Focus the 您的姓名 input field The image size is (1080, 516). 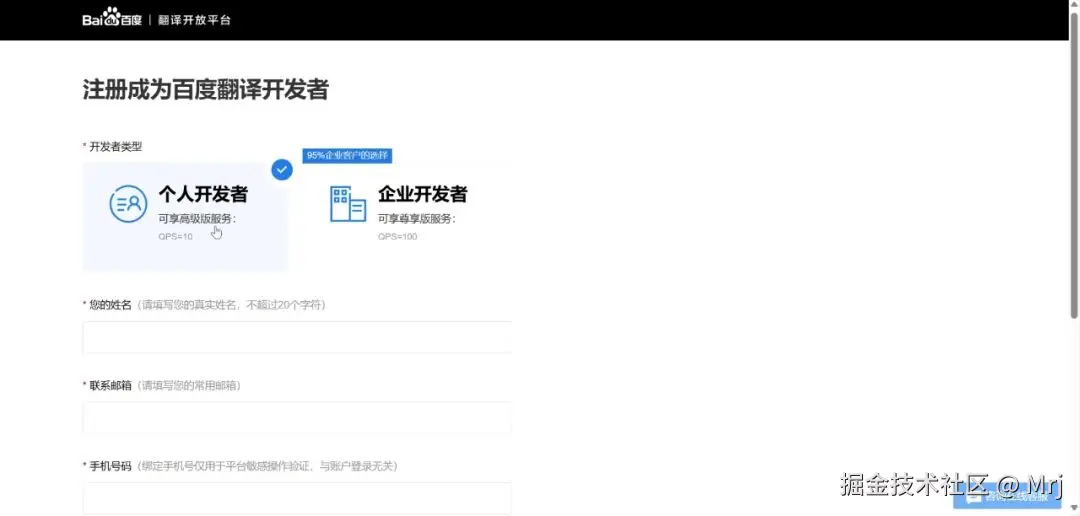(x=297, y=337)
